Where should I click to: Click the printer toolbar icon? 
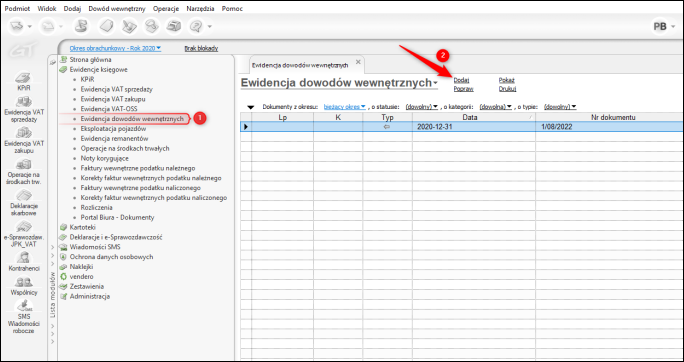(x=174, y=27)
